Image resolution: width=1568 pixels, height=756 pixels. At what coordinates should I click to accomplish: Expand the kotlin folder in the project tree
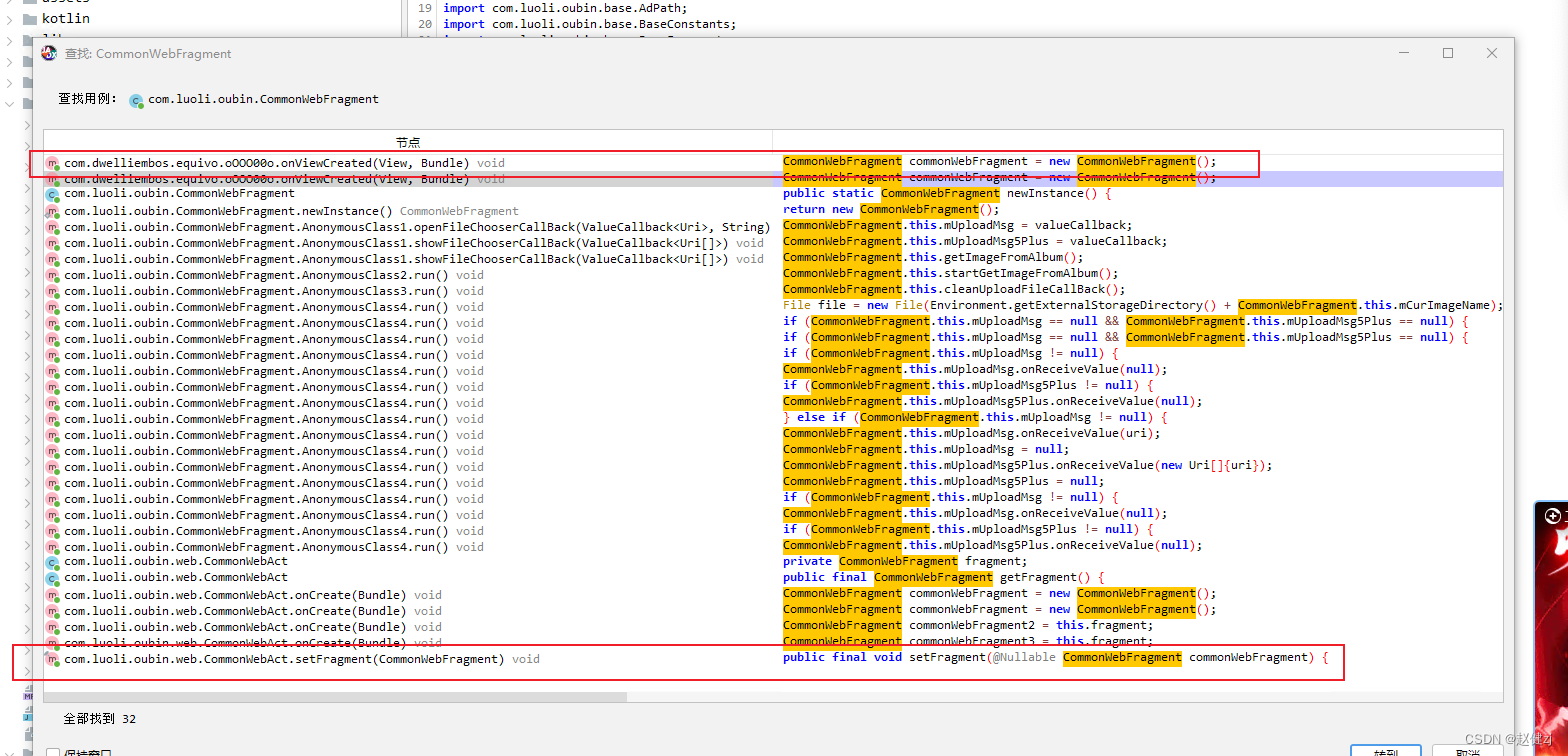pos(9,18)
